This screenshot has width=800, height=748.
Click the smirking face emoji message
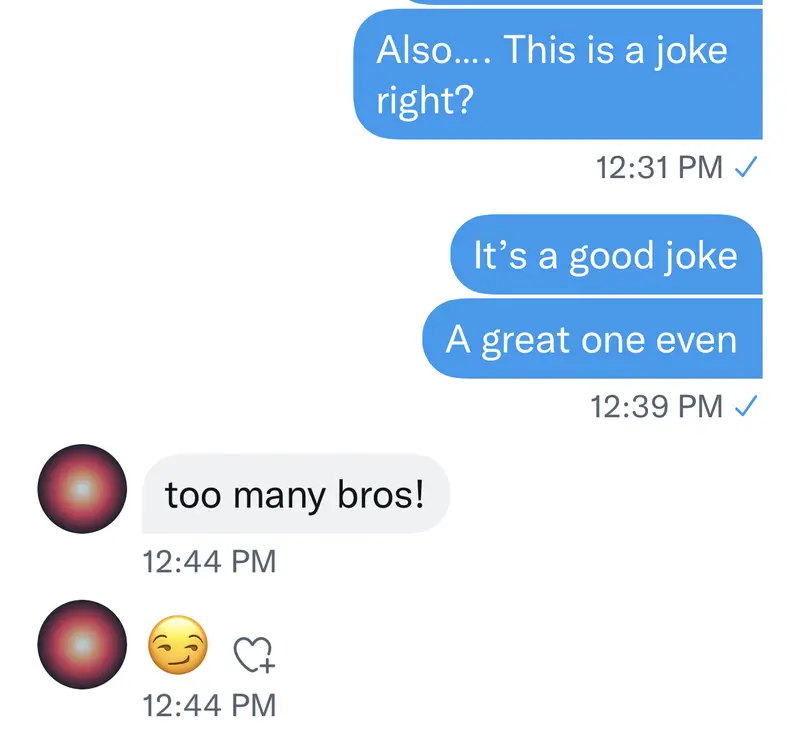(x=178, y=645)
